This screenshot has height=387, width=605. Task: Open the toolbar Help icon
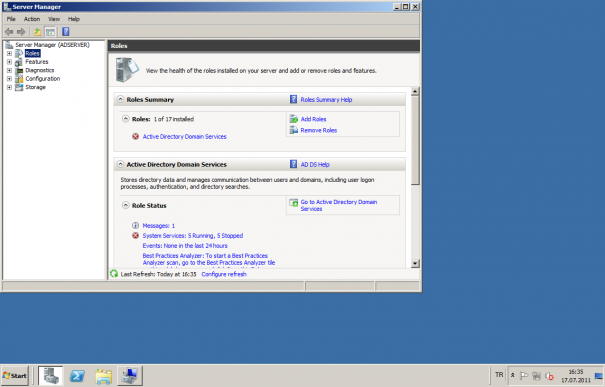(66, 32)
